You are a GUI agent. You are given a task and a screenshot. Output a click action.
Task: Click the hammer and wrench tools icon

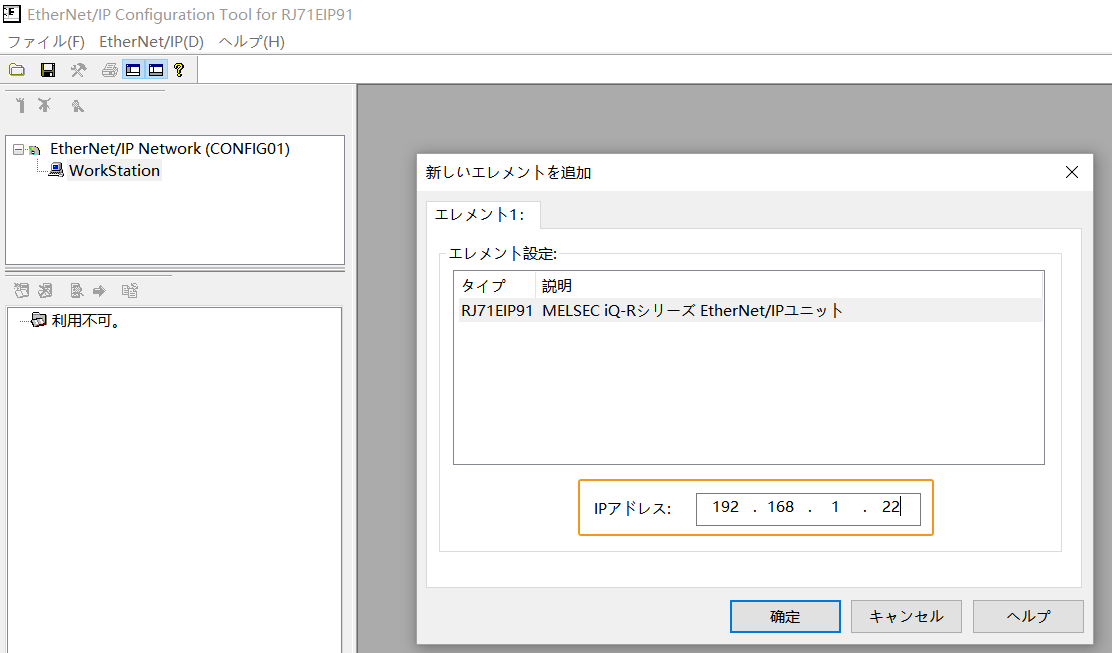coord(78,69)
